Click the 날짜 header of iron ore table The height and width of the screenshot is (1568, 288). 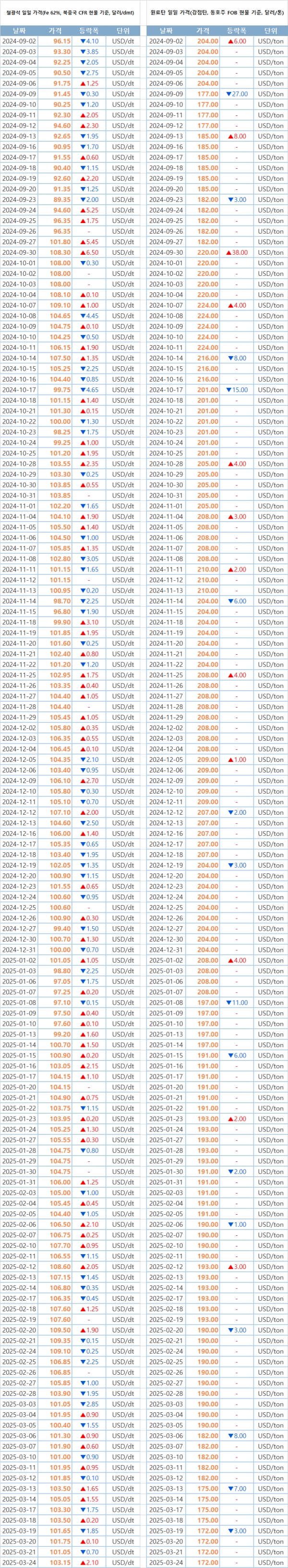[x=19, y=30]
